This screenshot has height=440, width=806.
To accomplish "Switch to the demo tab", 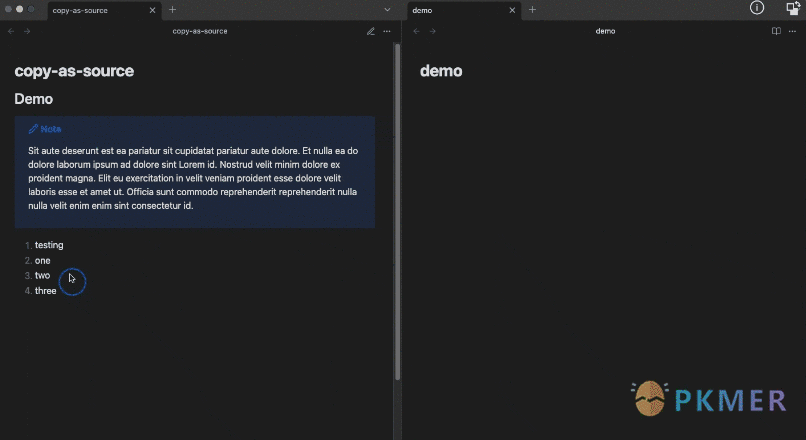I will pyautogui.click(x=464, y=10).
